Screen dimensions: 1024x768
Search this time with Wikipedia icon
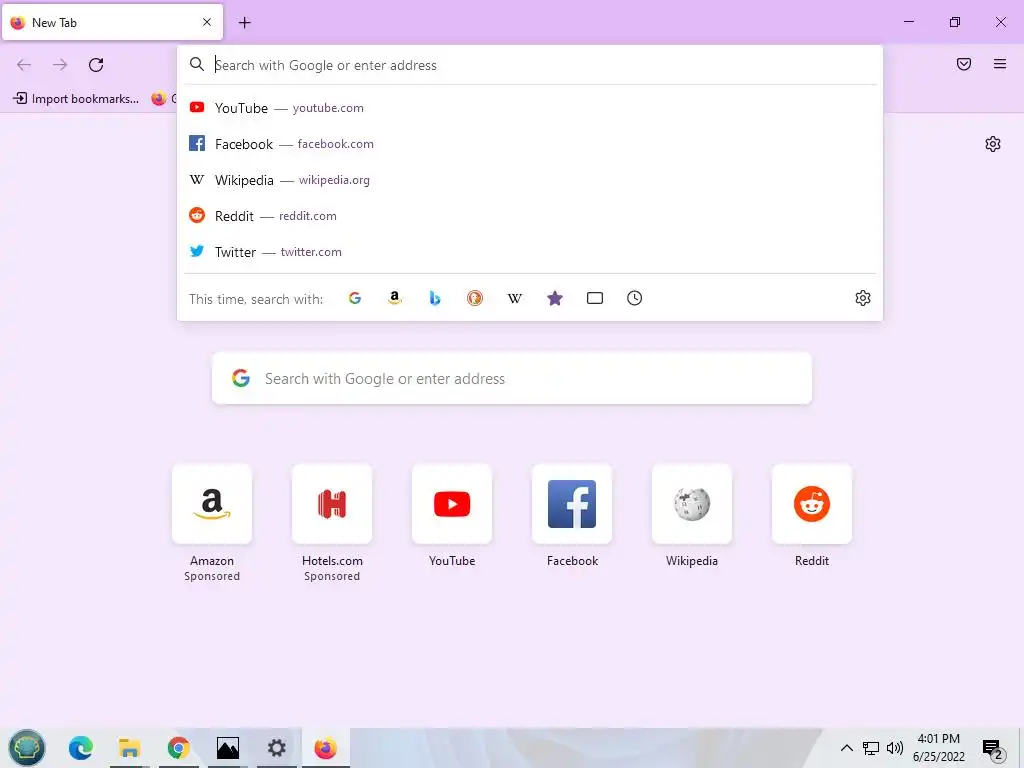[x=515, y=298]
